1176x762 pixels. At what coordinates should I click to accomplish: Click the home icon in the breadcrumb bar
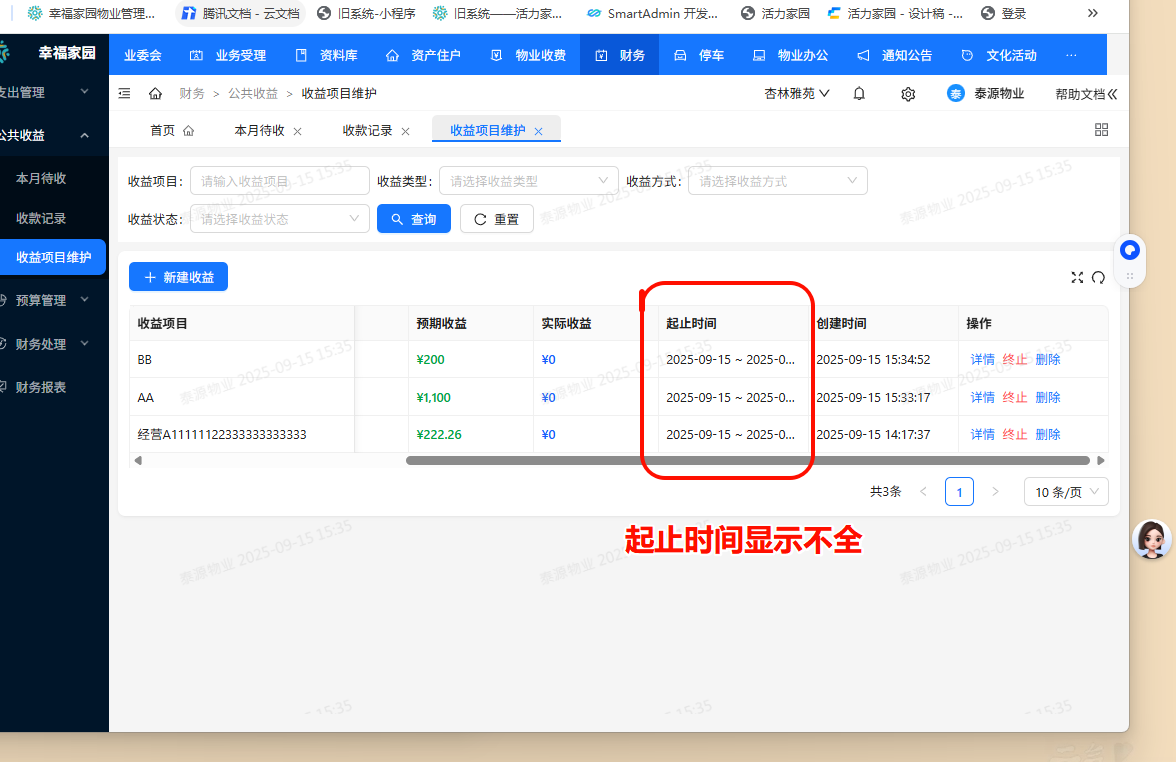click(154, 92)
